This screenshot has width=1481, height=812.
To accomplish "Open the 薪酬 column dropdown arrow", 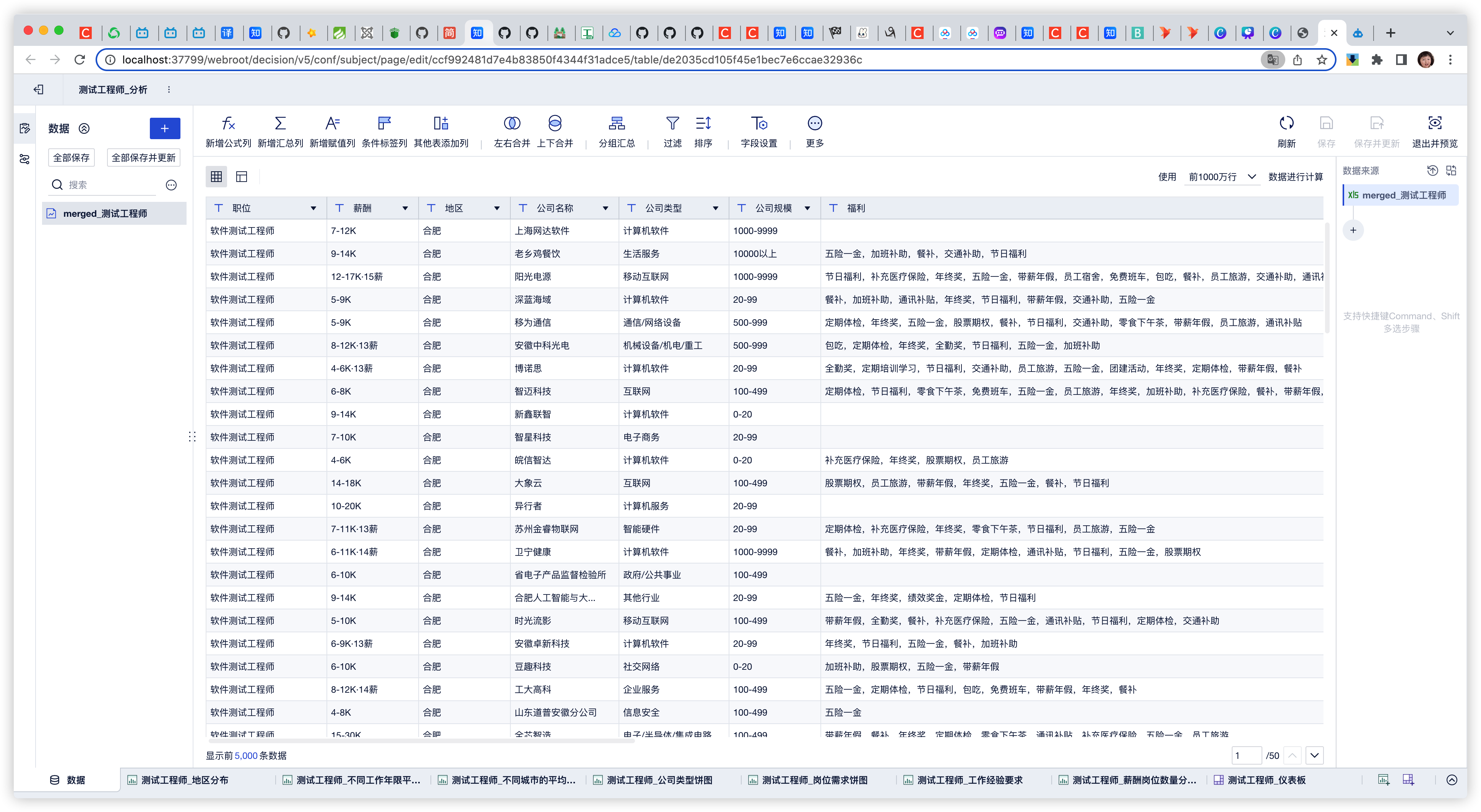I will pyautogui.click(x=405, y=208).
